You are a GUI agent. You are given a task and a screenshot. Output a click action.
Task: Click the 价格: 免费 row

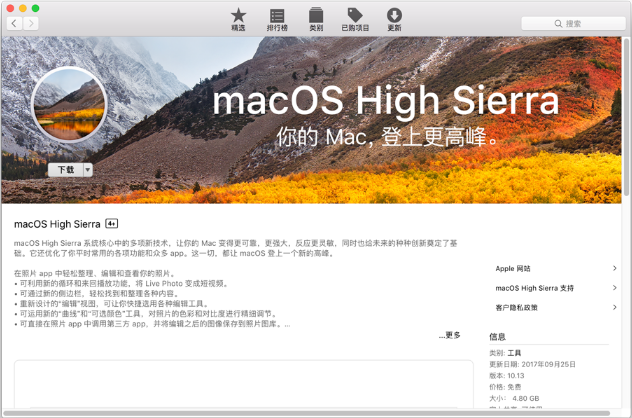(x=505, y=387)
